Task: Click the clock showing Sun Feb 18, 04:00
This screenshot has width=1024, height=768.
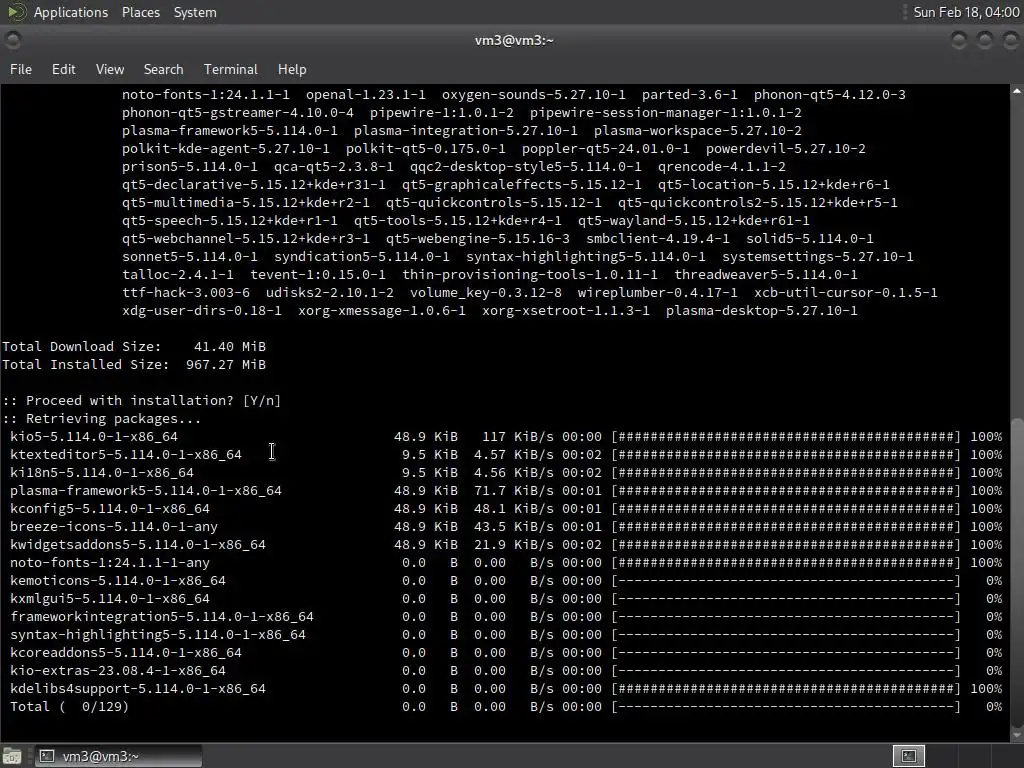Action: tap(966, 12)
